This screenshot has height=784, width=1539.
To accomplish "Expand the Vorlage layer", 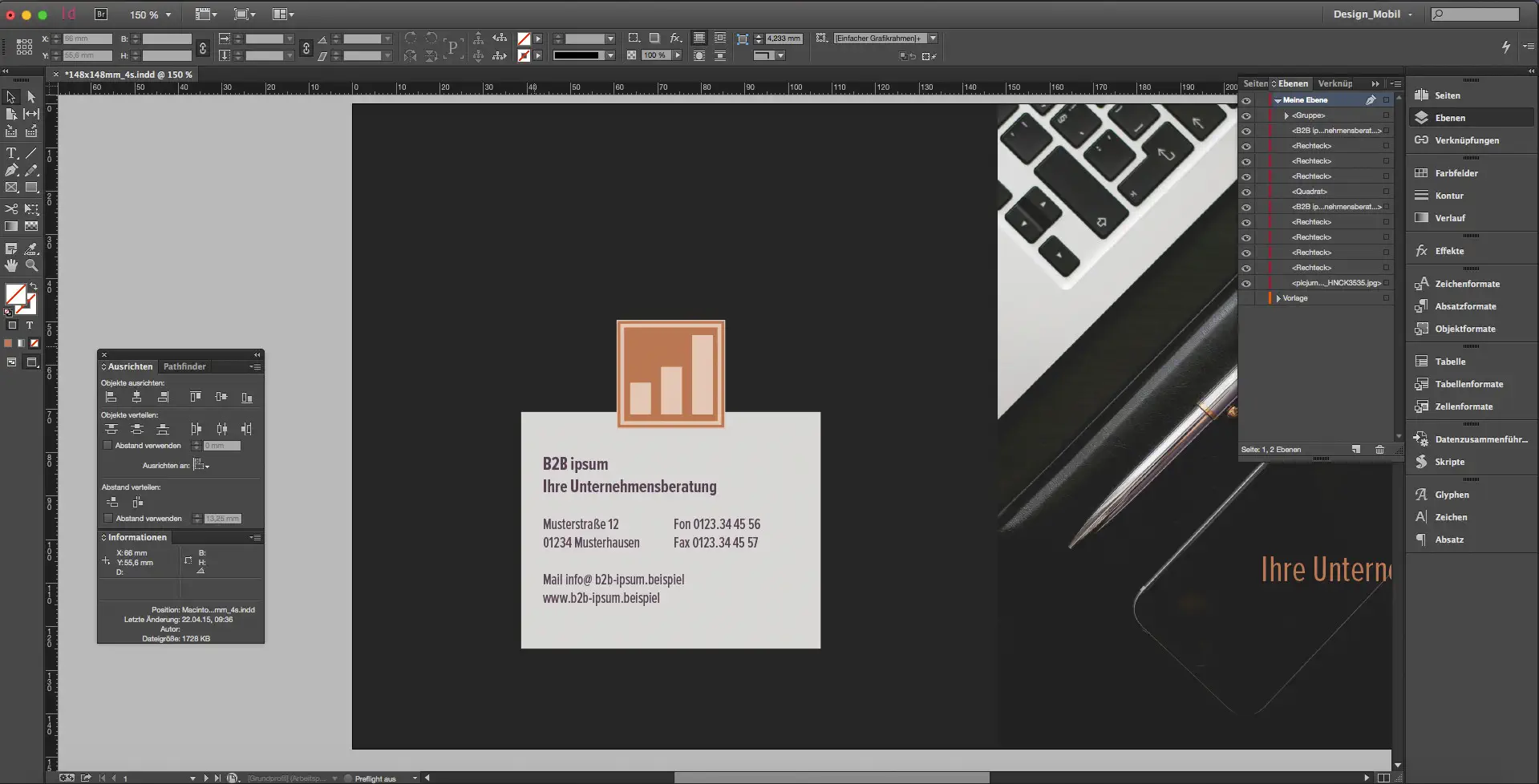I will 1278,298.
